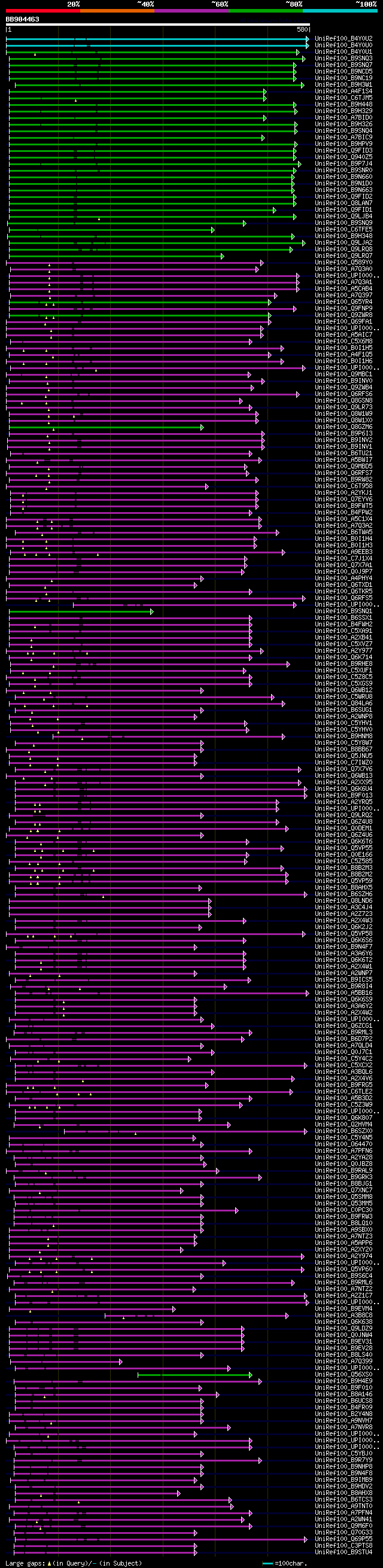Select the UniRef100_B9STU4 label
Image resolution: width=383 pixels, height=1568 pixels.
(x=344, y=1552)
